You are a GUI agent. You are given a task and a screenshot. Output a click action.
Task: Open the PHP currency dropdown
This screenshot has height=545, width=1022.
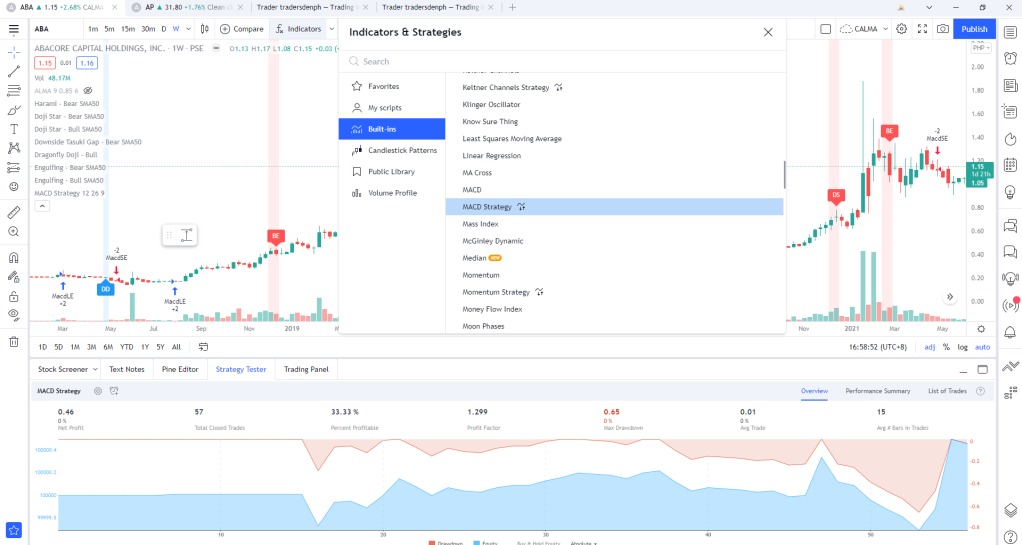point(981,48)
